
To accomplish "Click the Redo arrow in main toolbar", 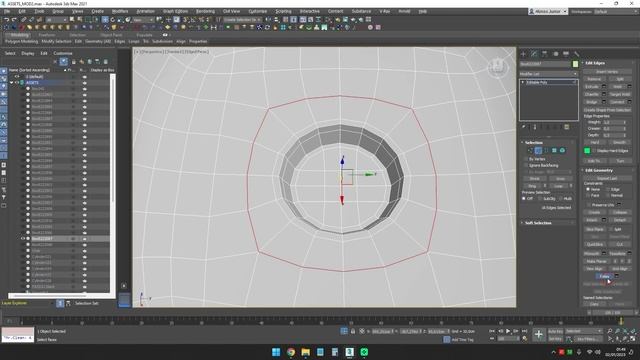I will click(x=14, y=20).
